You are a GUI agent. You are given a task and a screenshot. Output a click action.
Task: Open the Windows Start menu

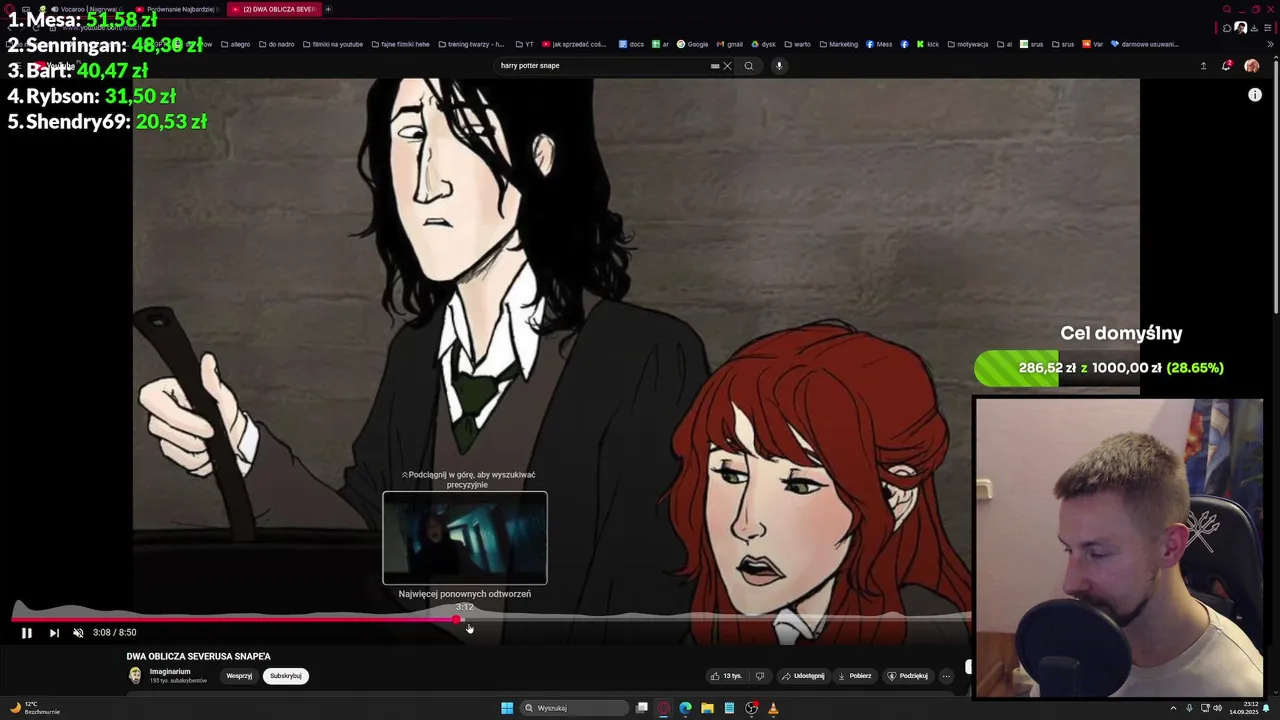point(507,708)
